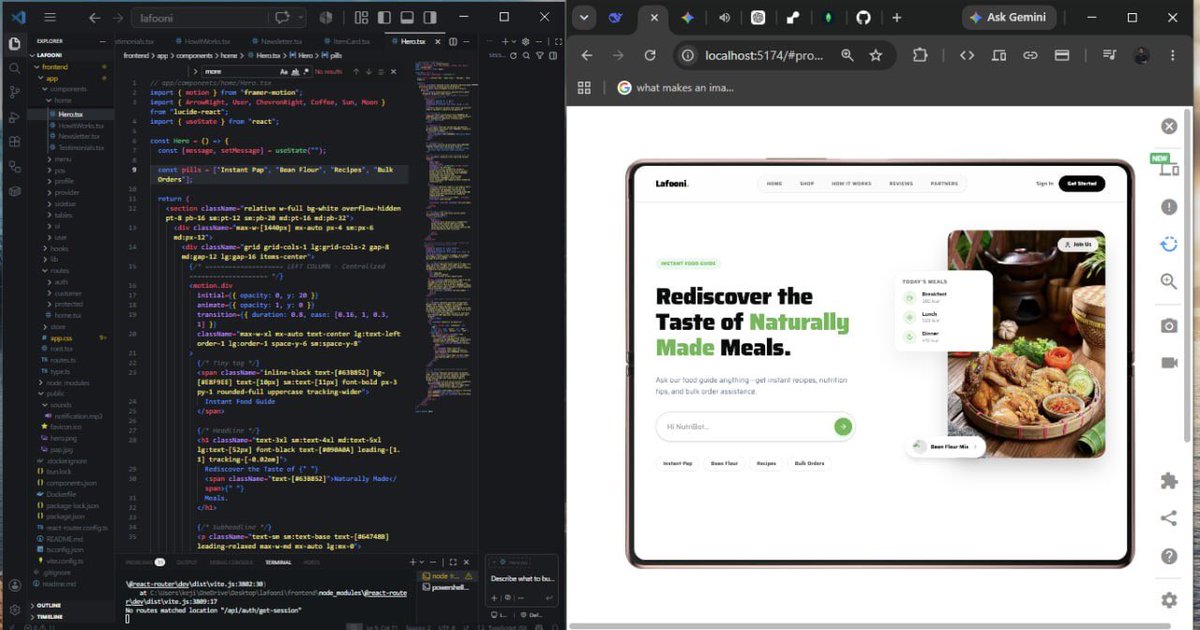The width and height of the screenshot is (1200, 630).
Task: Switch to the ItemCard.tsx editor tab
Action: coord(352,41)
